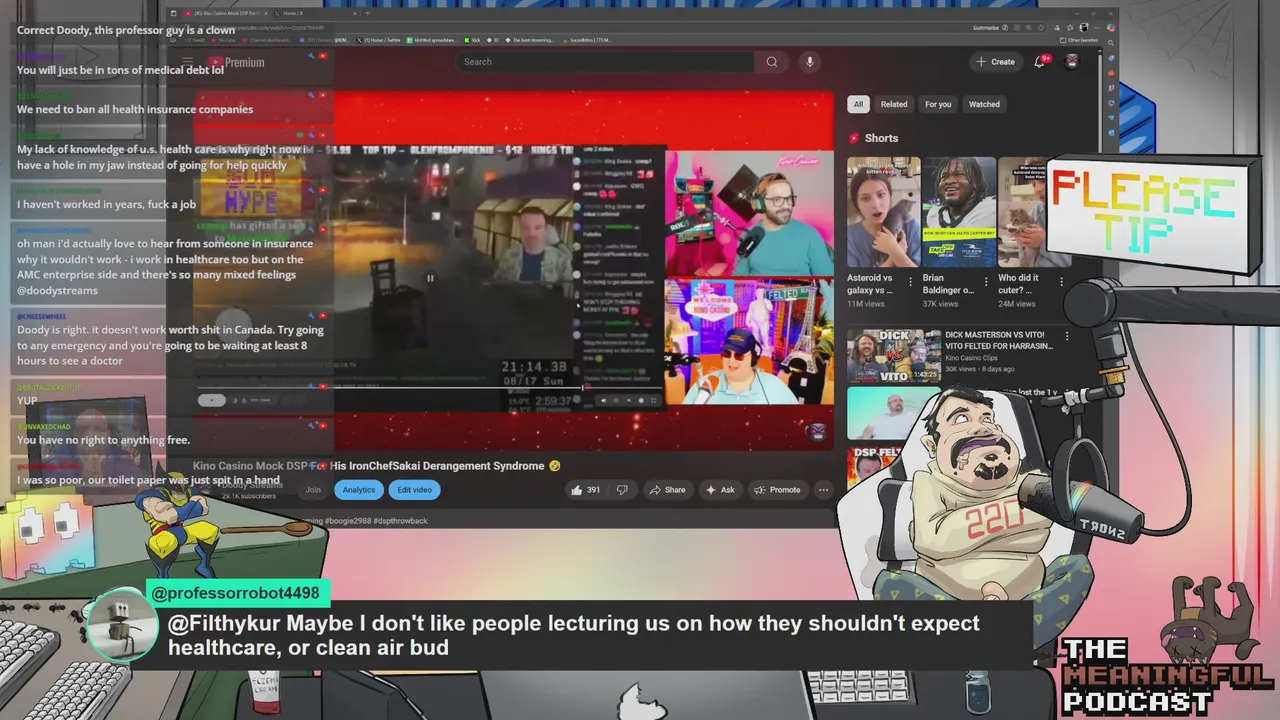Dislike the video with thumbs down
The width and height of the screenshot is (1280, 720).
point(622,490)
